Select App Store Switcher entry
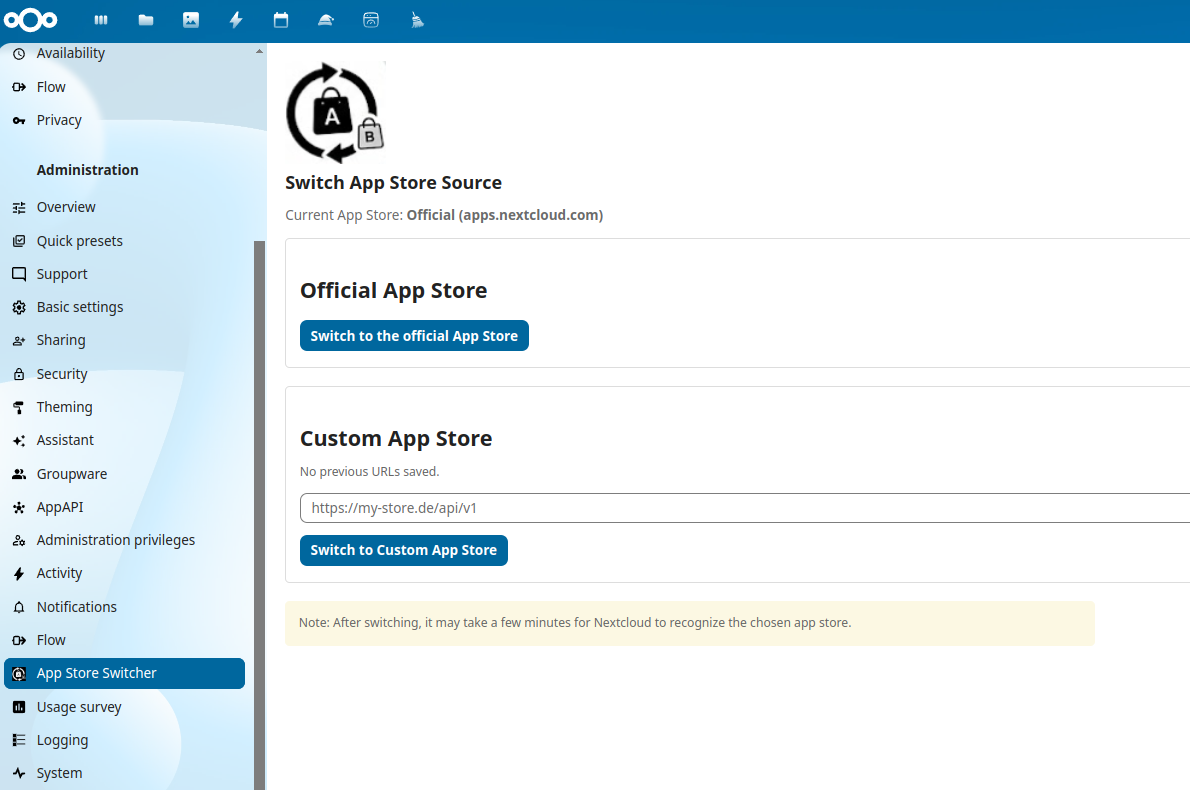1190x790 pixels. (124, 673)
